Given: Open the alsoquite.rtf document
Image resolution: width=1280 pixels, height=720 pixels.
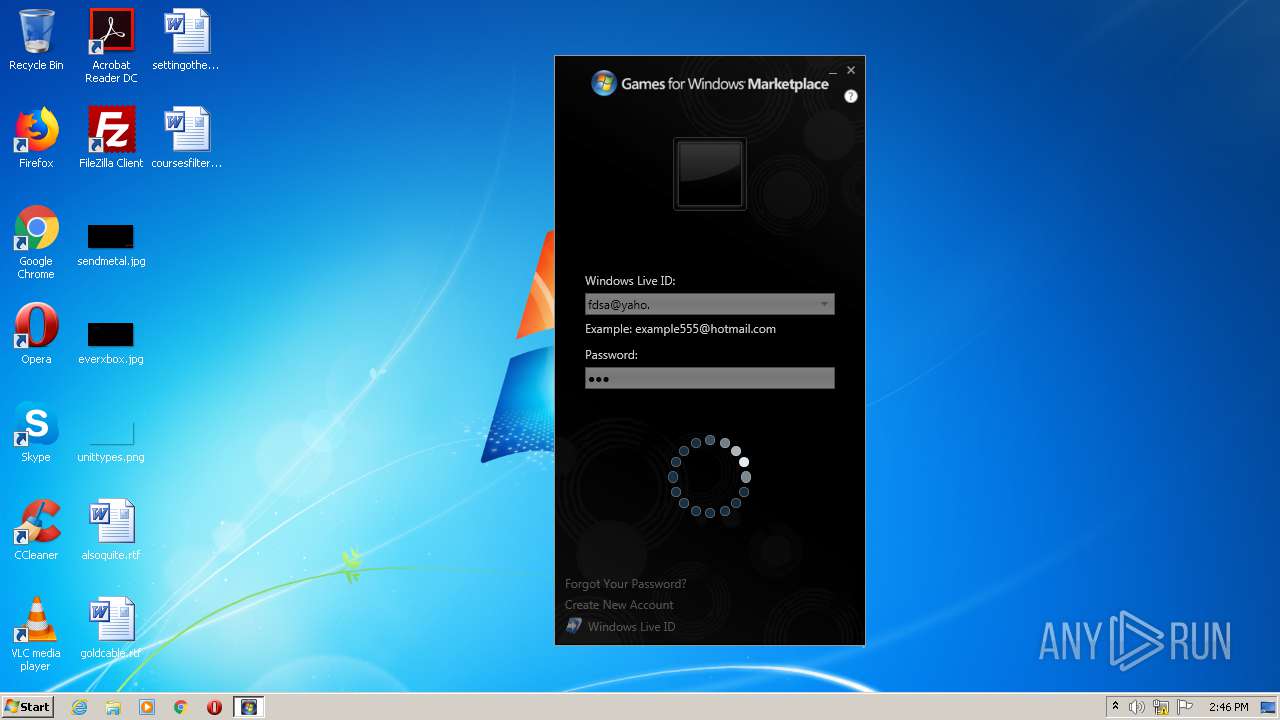Looking at the screenshot, I should coord(111,530).
